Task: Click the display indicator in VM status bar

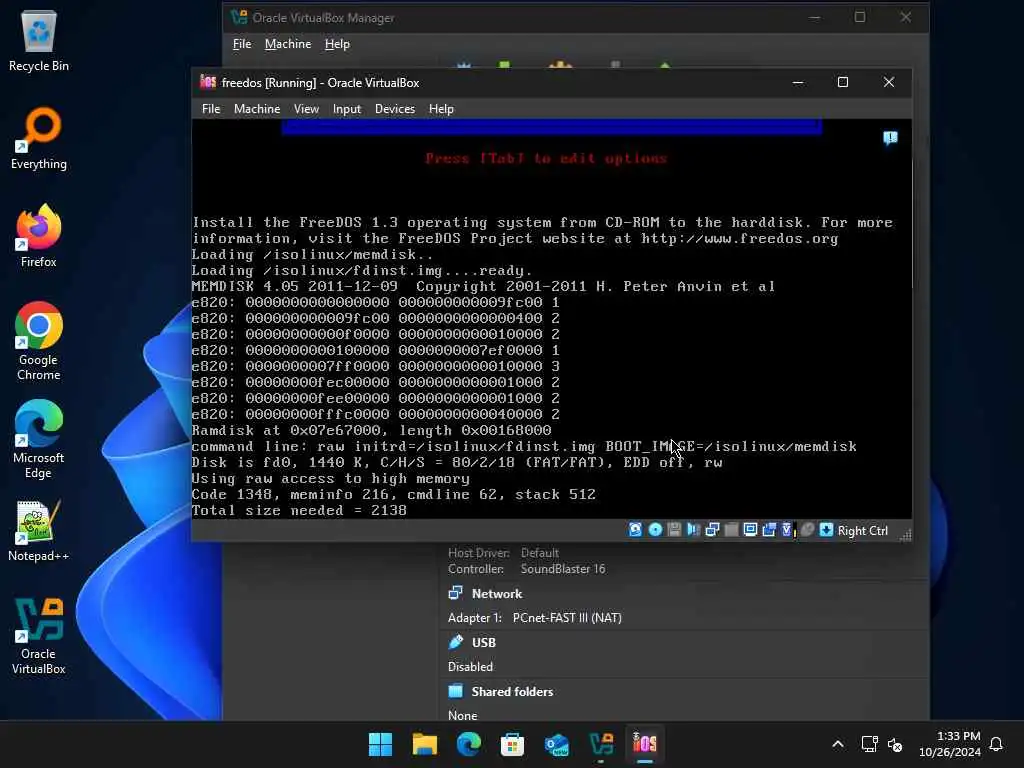Action: coord(750,530)
